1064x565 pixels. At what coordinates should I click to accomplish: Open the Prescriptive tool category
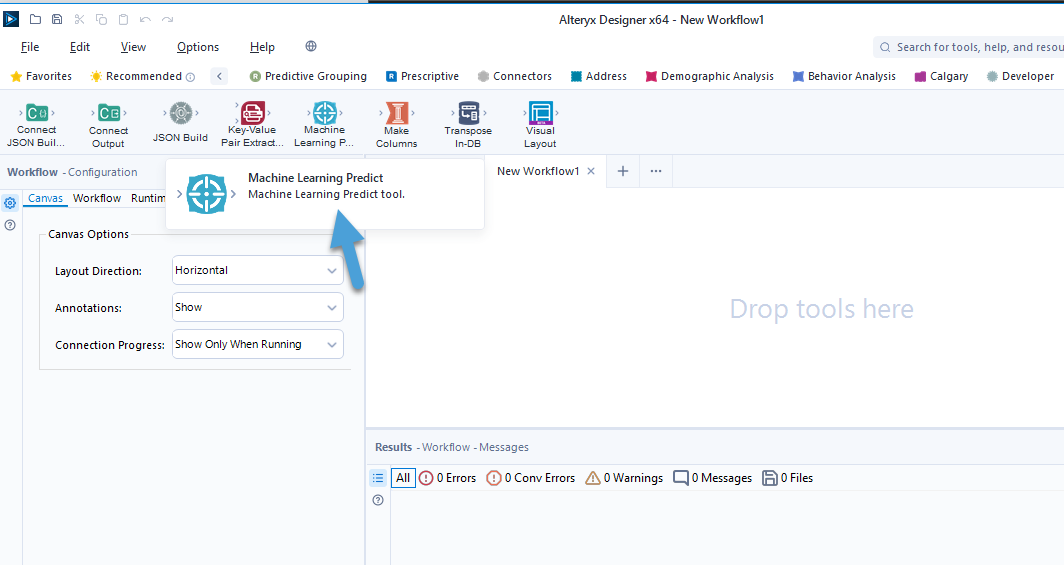(422, 76)
